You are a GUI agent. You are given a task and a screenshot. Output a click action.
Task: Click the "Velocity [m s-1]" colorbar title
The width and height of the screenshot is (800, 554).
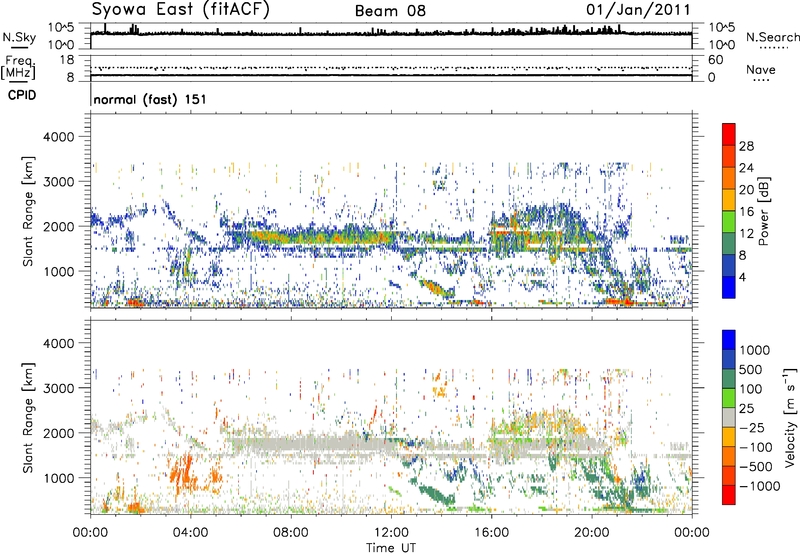(790, 417)
